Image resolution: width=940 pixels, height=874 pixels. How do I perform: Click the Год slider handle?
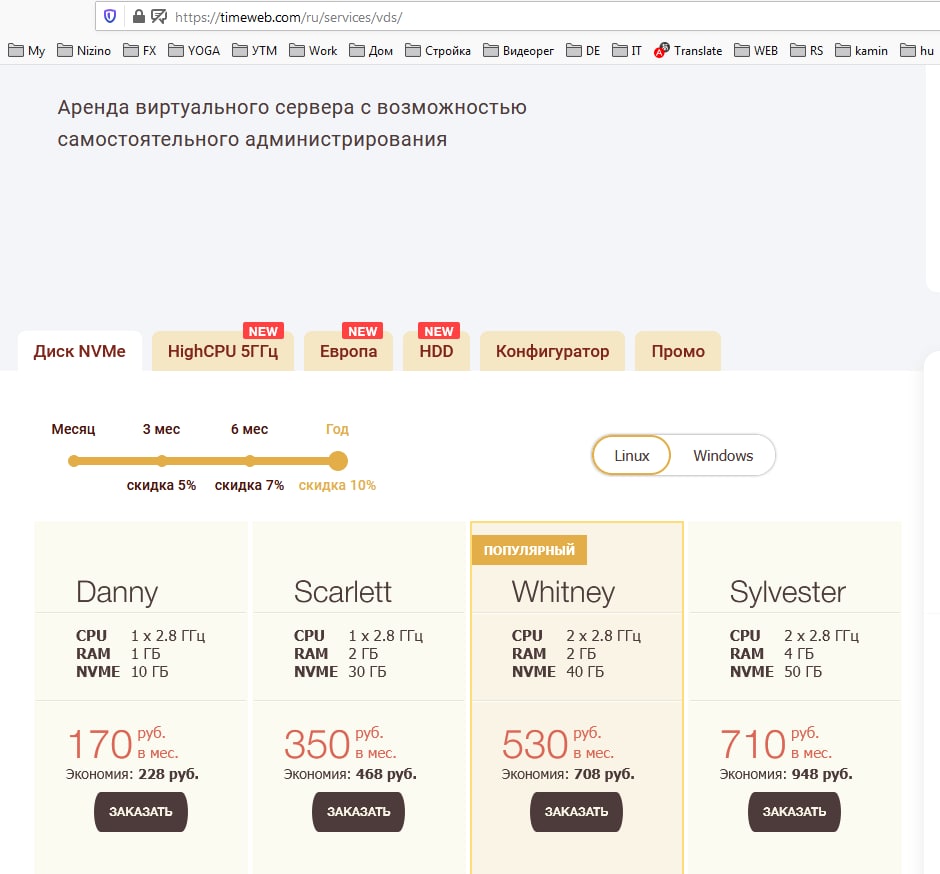click(x=338, y=461)
